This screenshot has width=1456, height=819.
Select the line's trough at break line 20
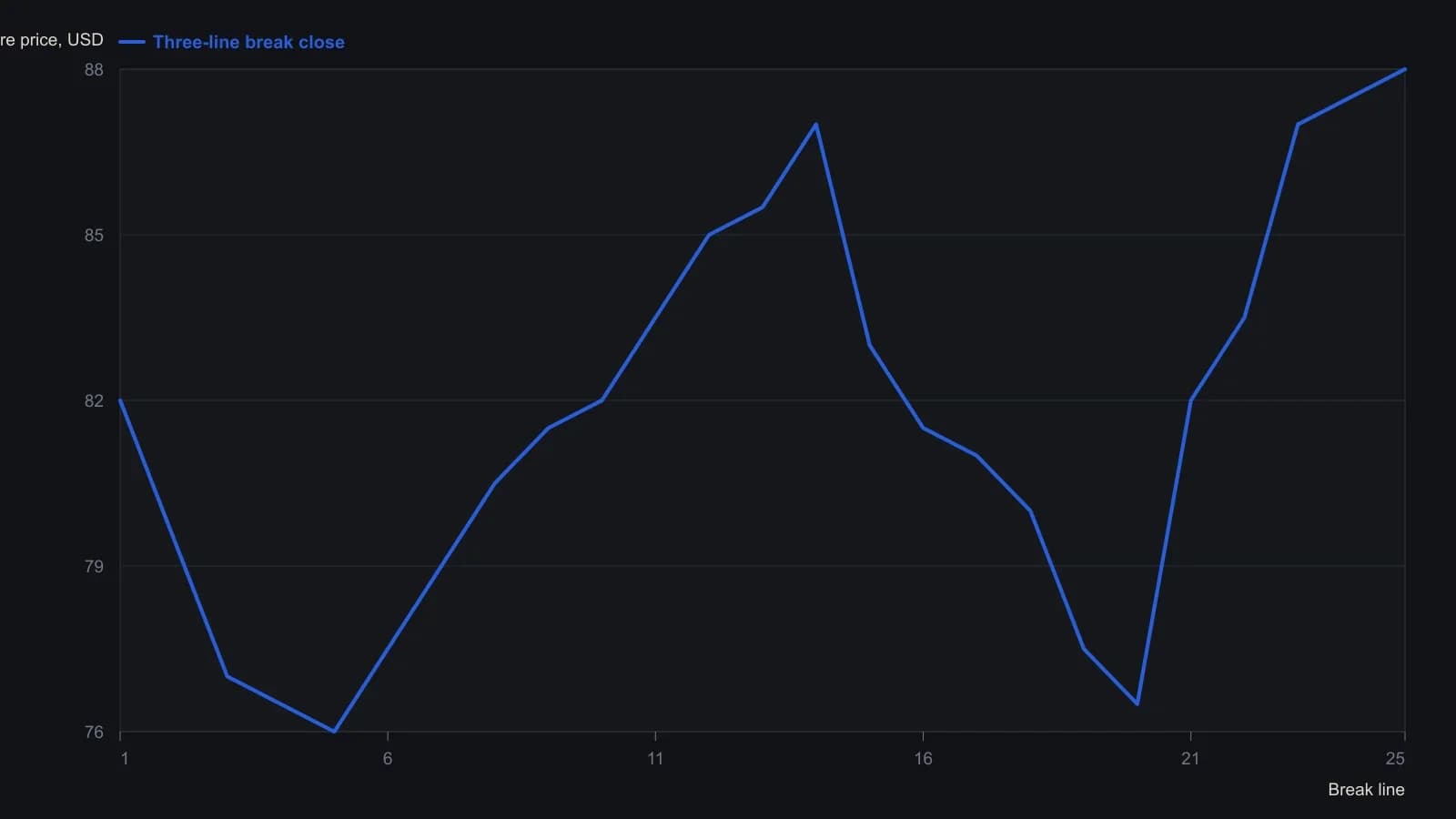(1137, 703)
